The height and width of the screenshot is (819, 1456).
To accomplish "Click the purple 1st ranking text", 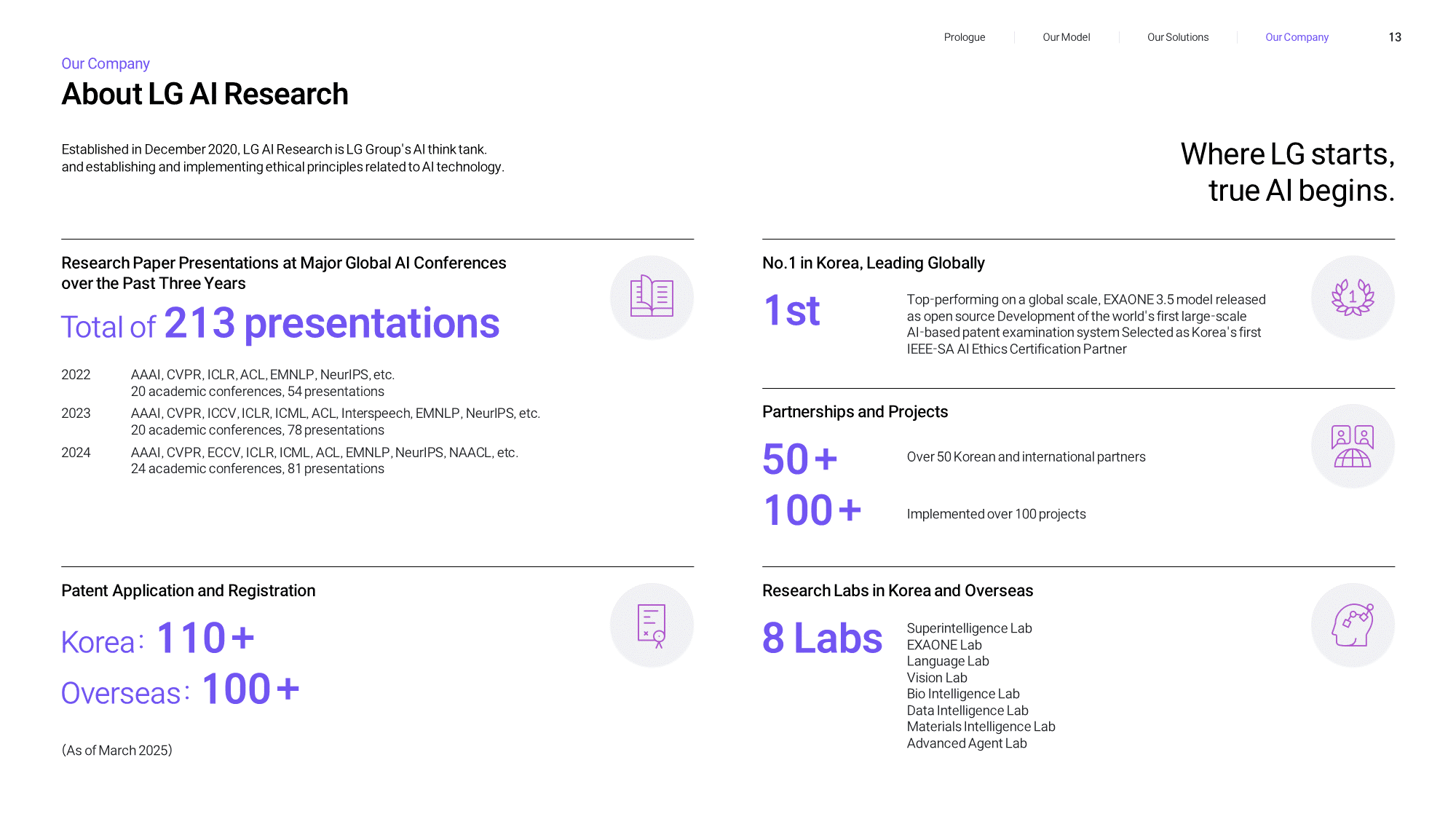I will point(791,311).
